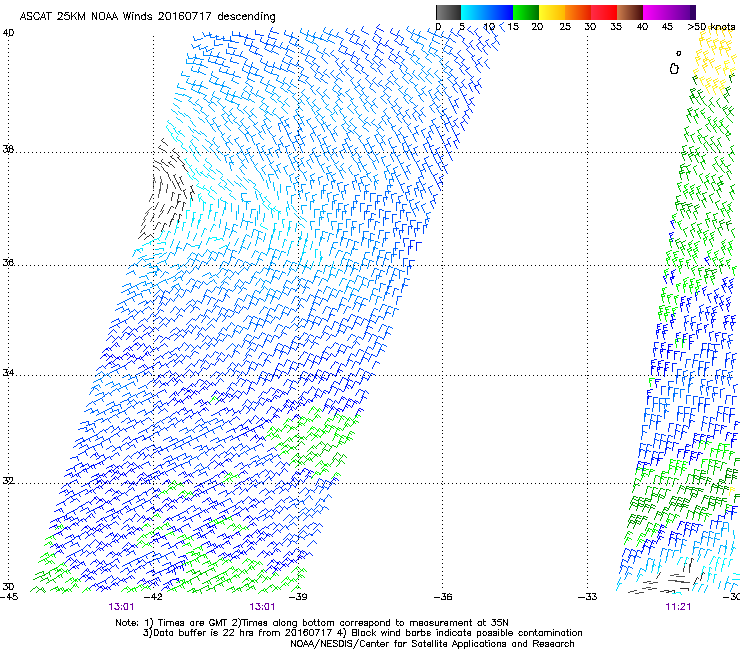Click the '>50 knots' legend label
Screen dimensions: 740x650
[x=711, y=27]
